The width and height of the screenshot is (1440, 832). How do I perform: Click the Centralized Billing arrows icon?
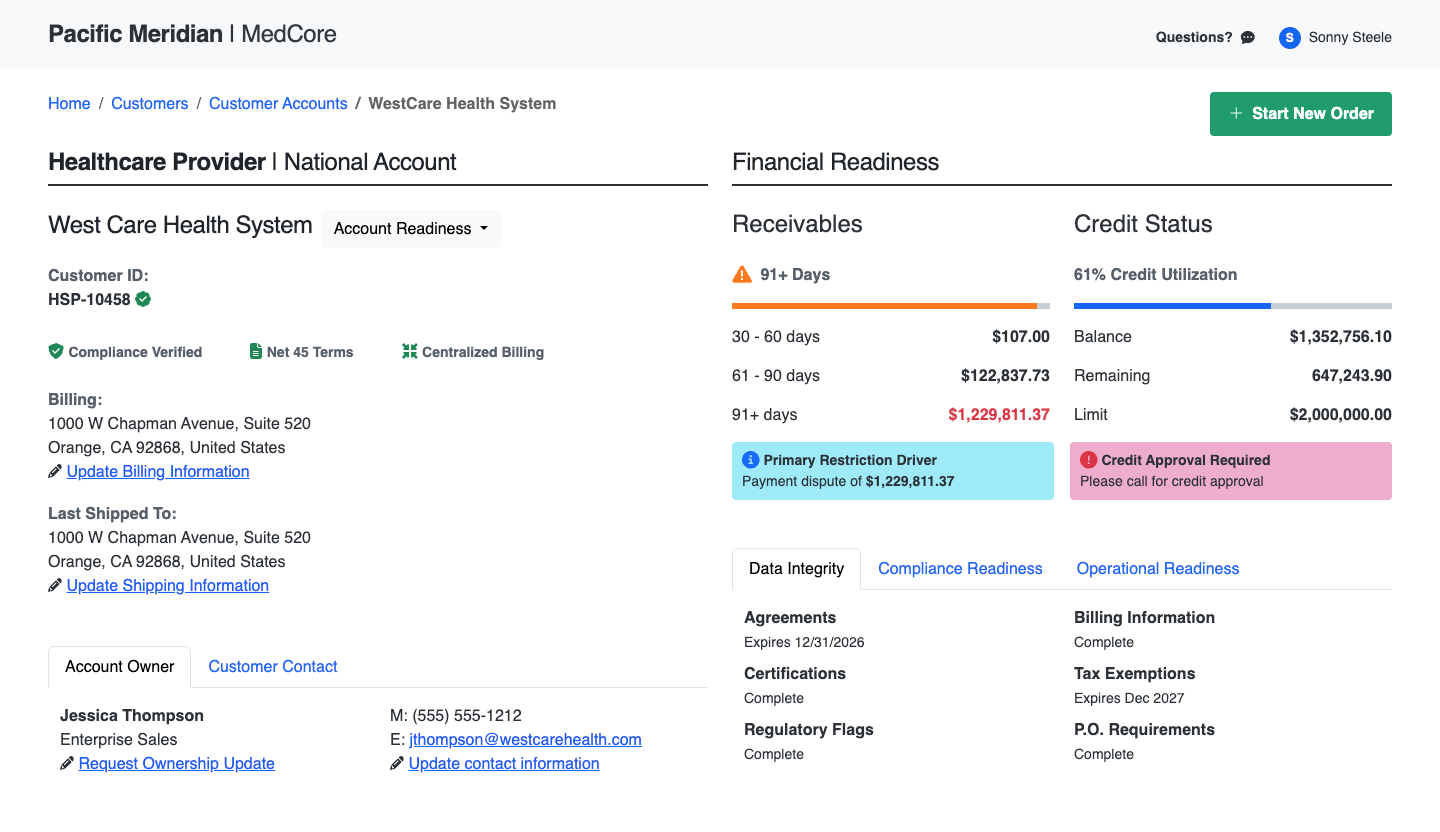click(x=409, y=352)
